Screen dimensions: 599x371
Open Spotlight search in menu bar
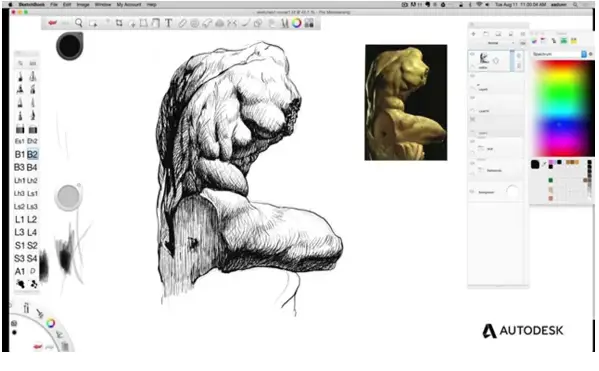click(575, 5)
